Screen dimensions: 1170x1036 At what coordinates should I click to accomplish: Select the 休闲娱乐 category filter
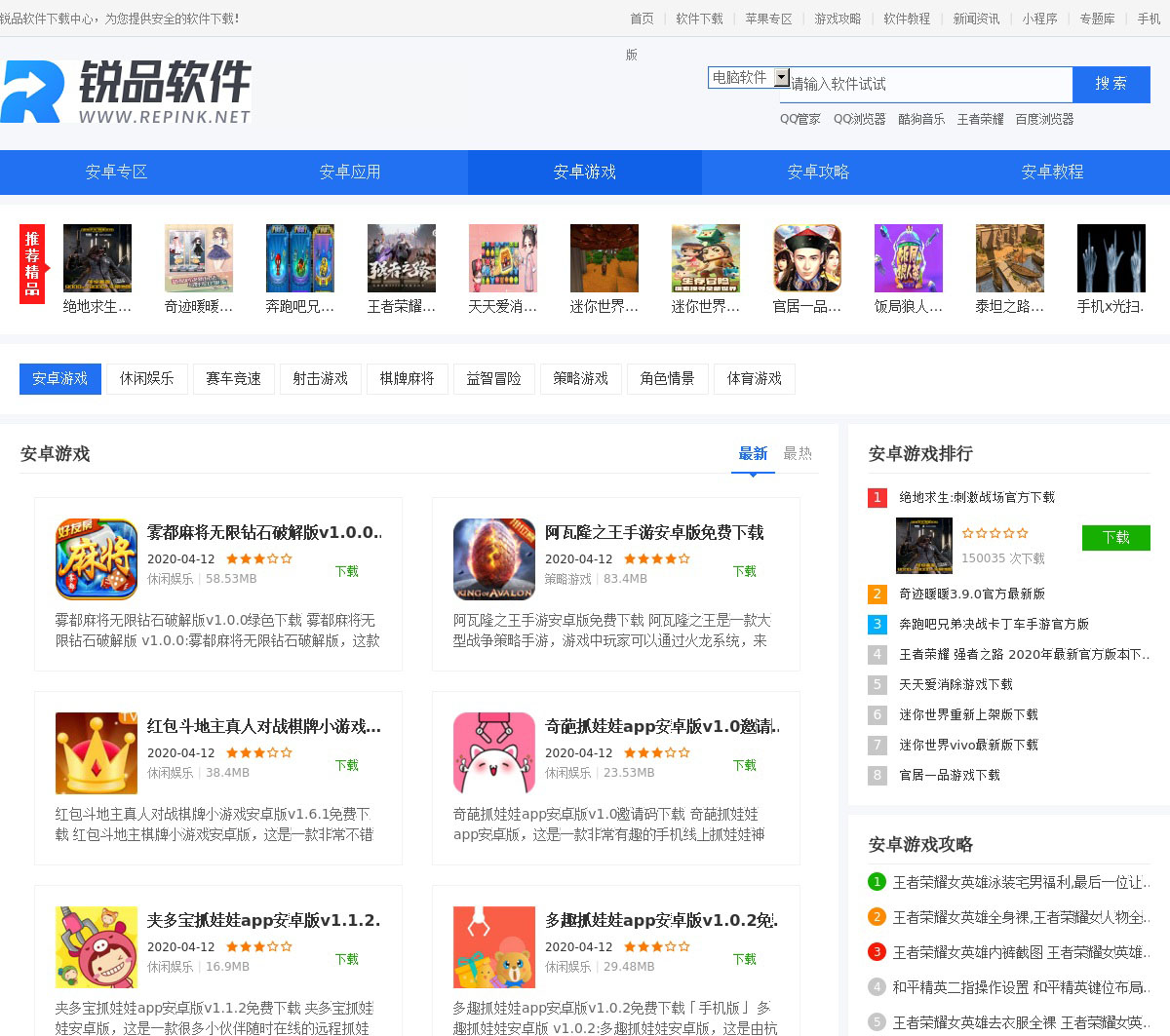tap(147, 378)
